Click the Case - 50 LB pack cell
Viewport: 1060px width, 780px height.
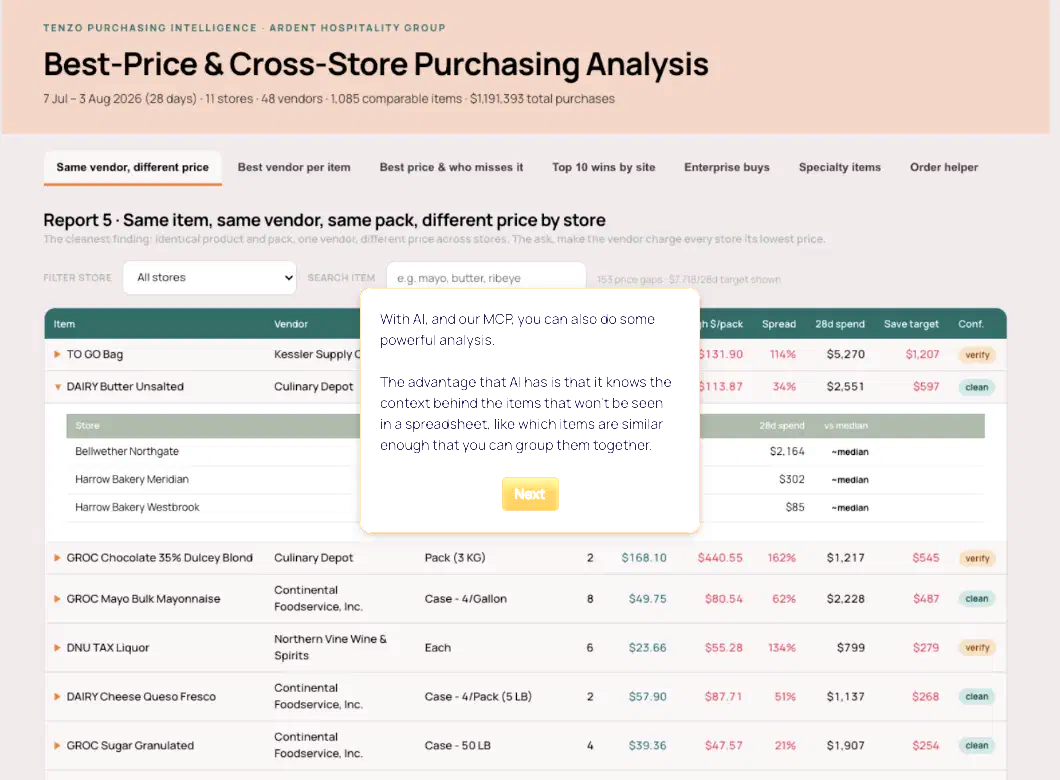[458, 746]
